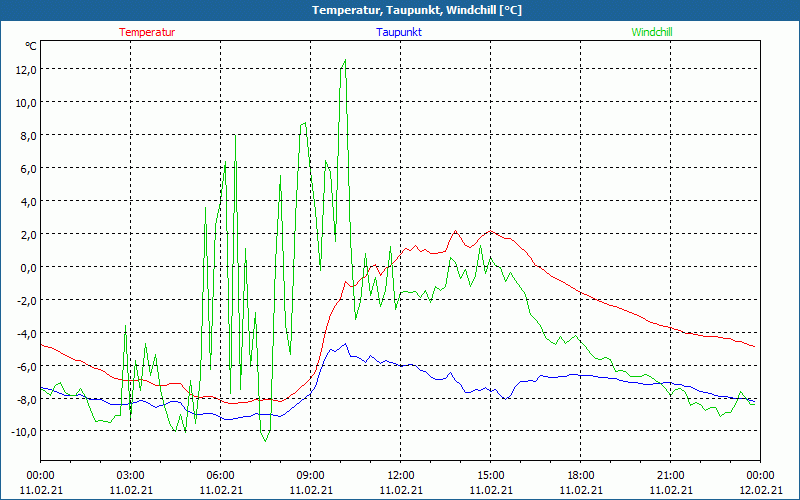Click the 18:00 time label on x-axis

(x=581, y=476)
